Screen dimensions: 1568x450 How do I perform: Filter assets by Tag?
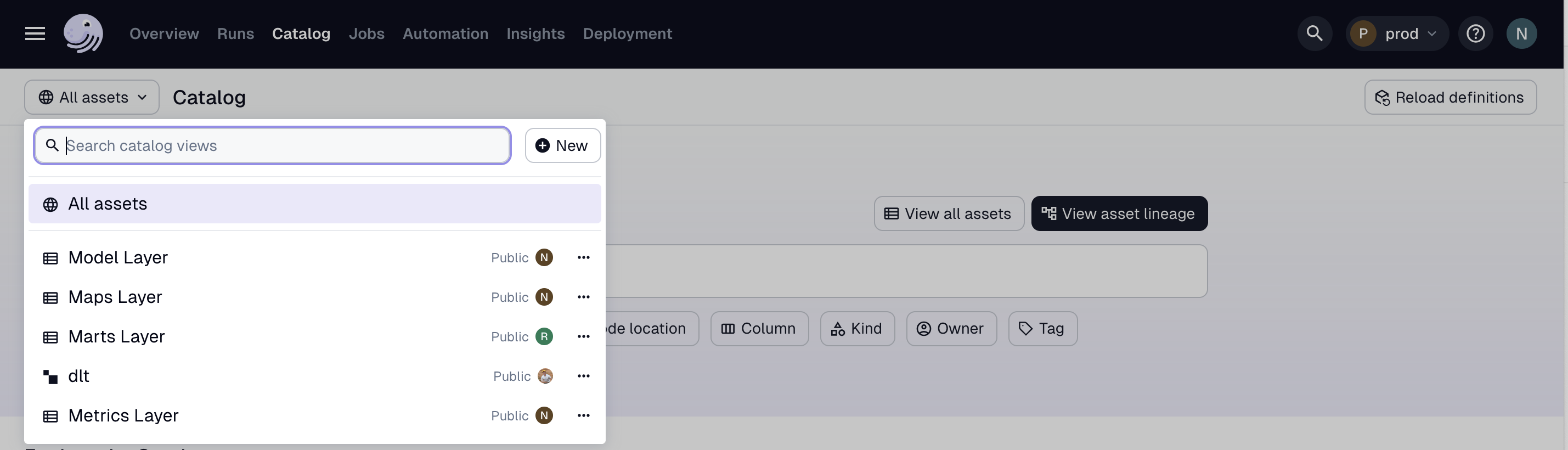[x=1042, y=329]
